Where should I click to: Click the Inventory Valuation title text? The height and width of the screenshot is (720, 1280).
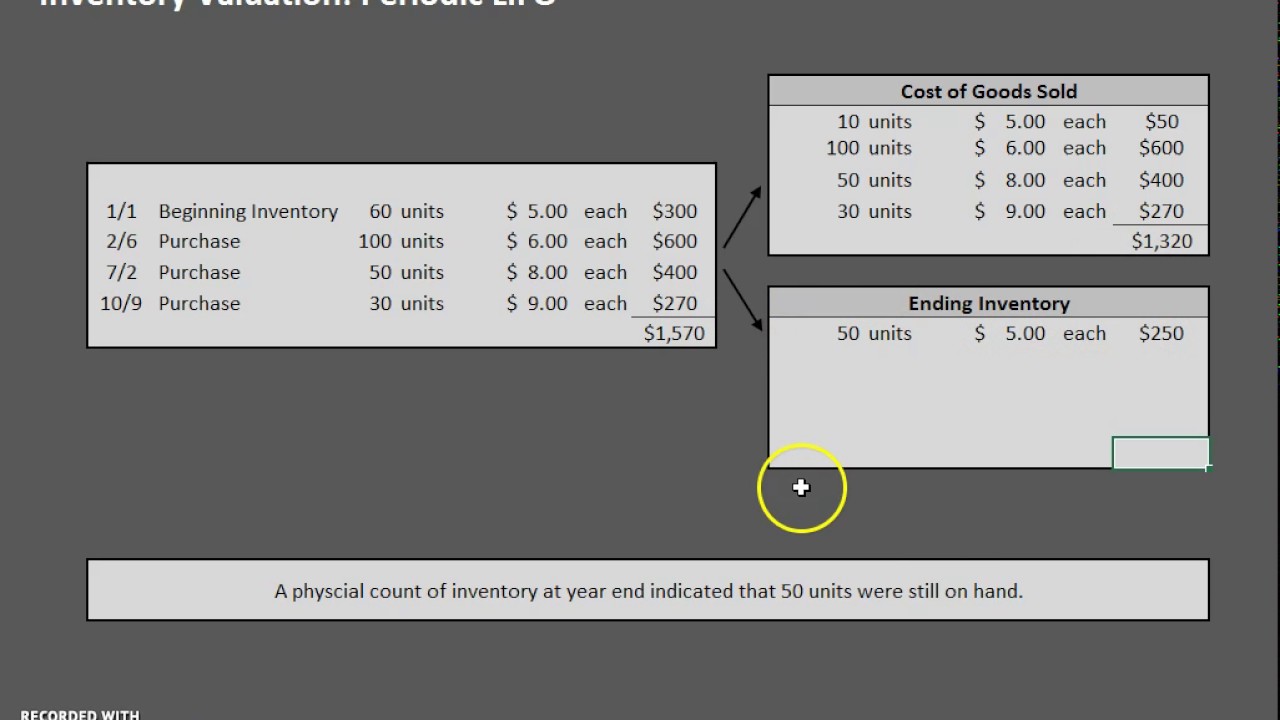[297, 3]
